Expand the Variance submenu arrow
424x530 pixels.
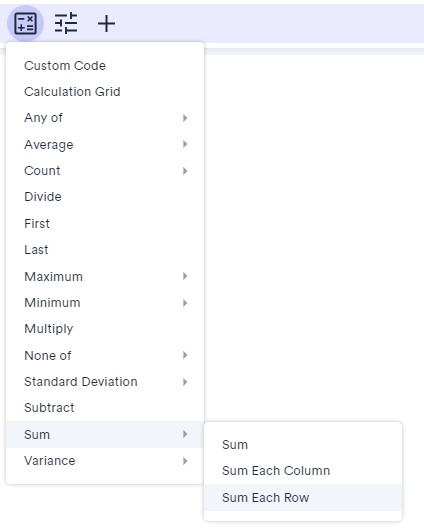click(185, 461)
